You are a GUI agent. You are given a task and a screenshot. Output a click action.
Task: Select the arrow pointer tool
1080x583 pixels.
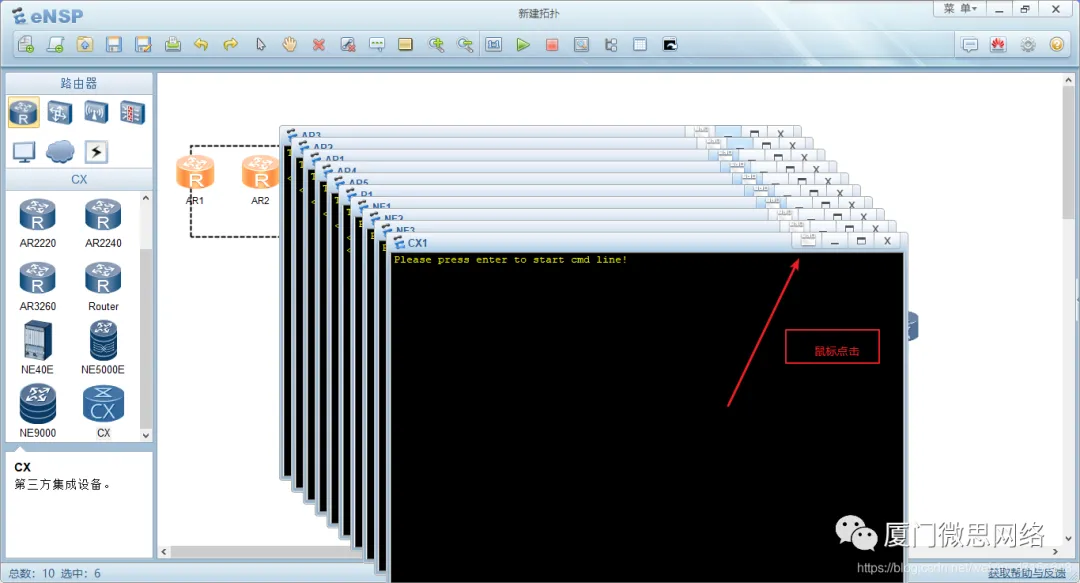click(x=260, y=45)
